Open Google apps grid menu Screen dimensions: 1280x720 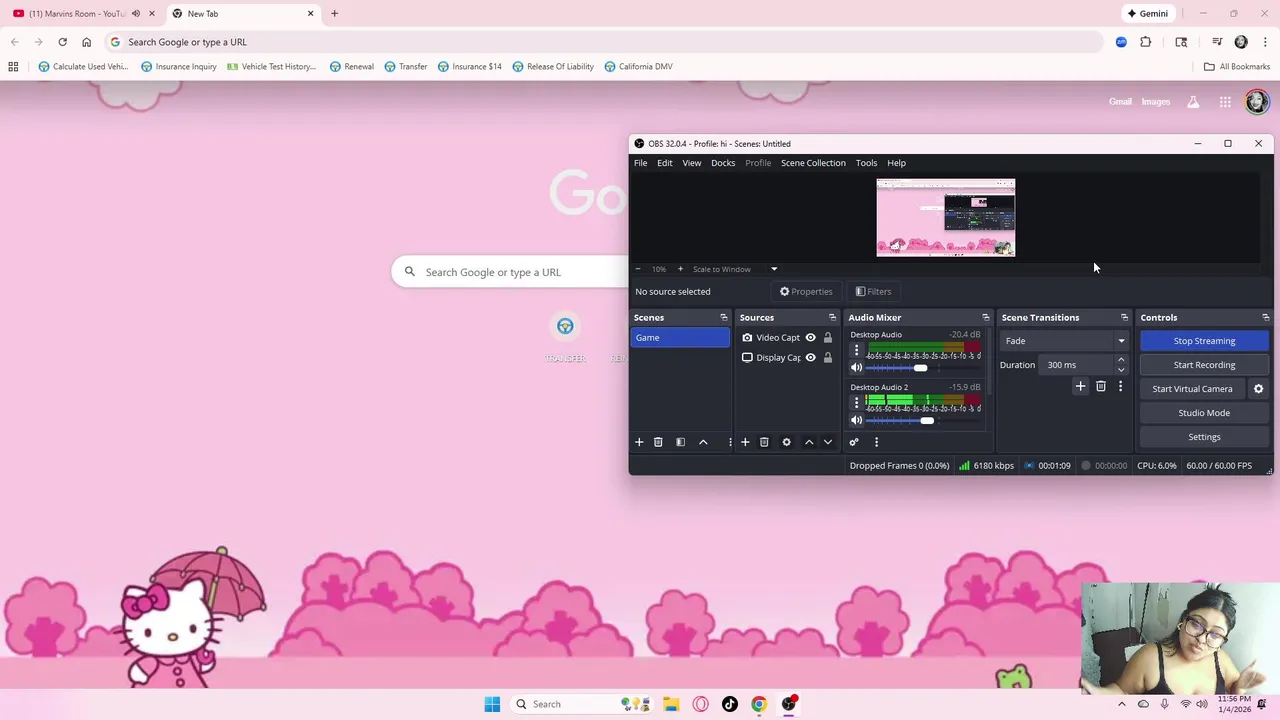click(1225, 102)
